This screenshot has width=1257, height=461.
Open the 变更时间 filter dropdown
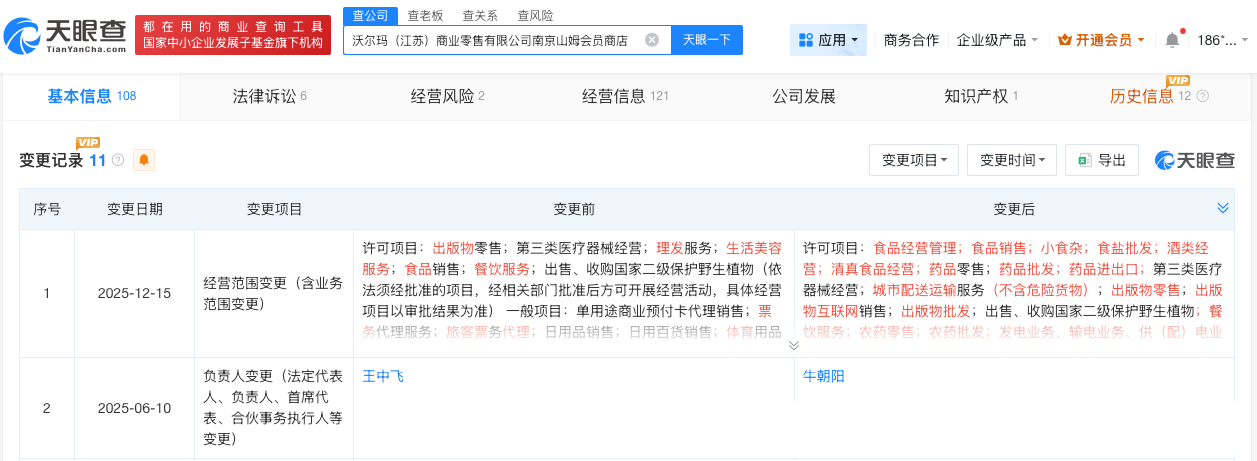1012,160
